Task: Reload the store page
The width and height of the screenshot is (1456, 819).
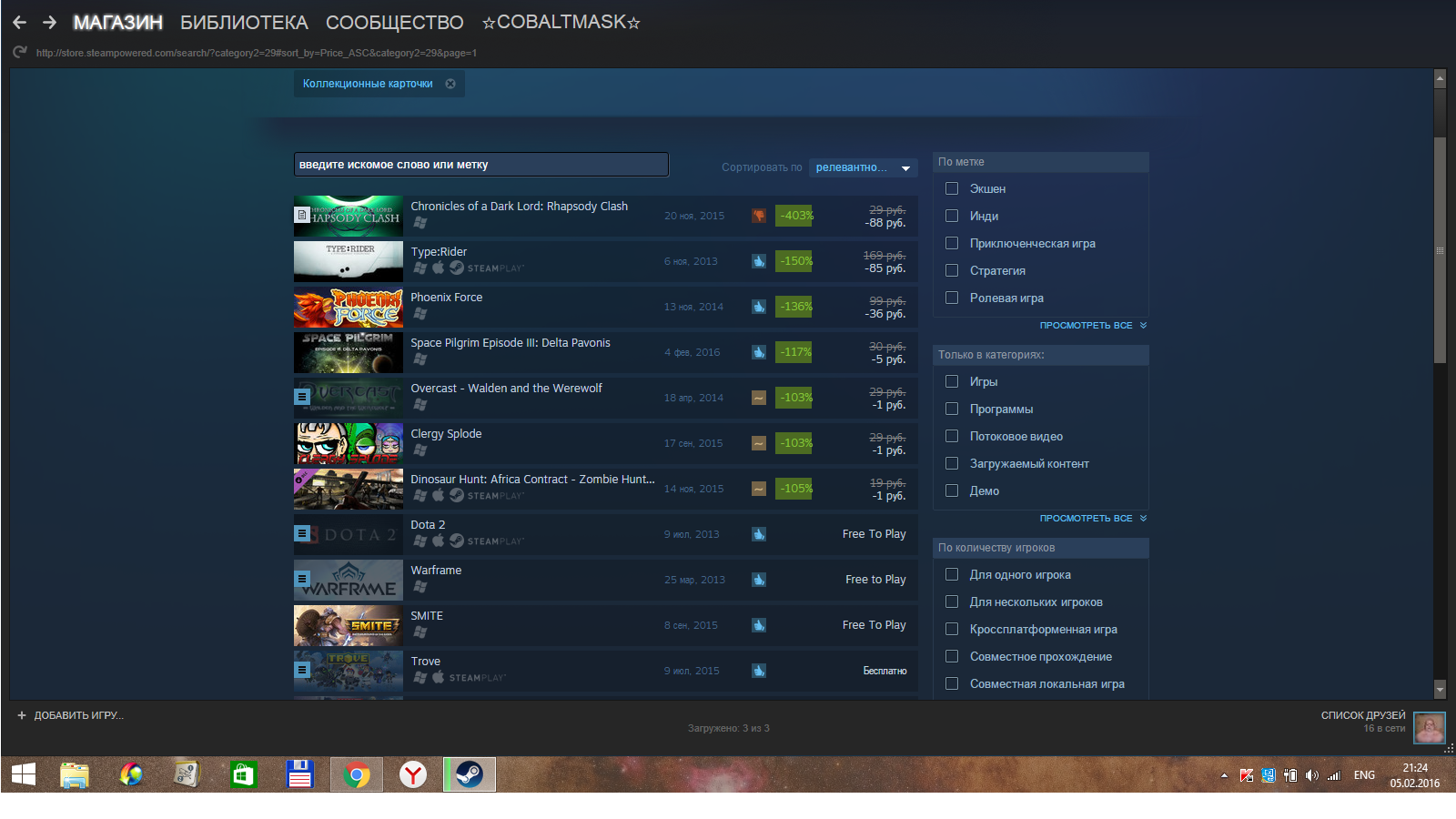Action: [x=20, y=52]
